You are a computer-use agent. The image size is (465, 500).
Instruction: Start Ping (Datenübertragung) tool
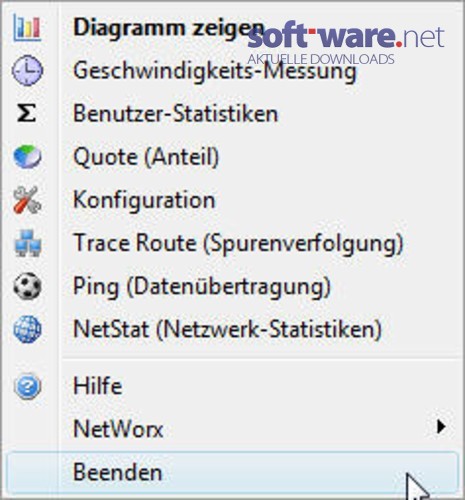pos(232,286)
